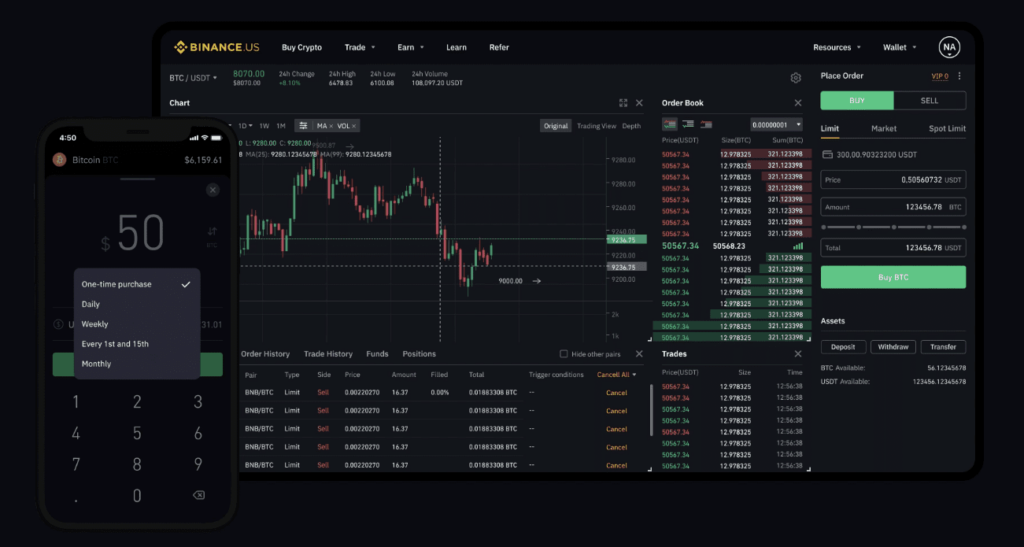Show sell orders only in Order Book
Viewport: 1024px width, 547px height.
click(x=706, y=124)
